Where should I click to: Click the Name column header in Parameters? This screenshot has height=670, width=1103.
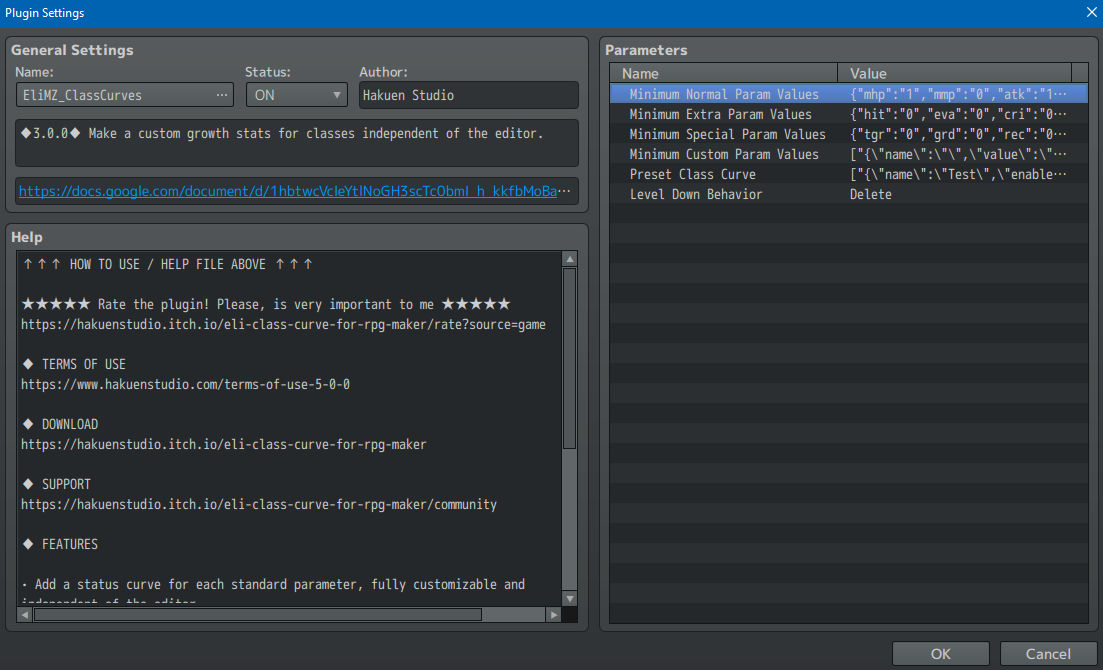click(724, 73)
